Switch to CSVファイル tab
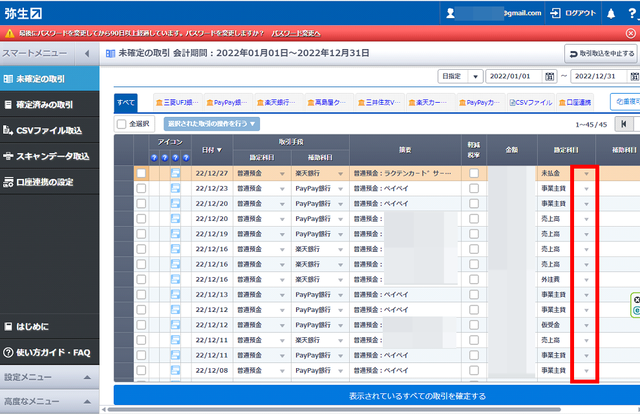Viewport: 640px width, 414px height. [531, 102]
